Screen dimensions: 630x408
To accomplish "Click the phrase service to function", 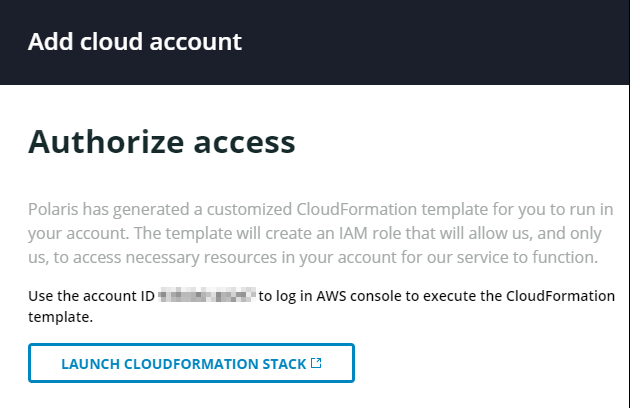I will [x=527, y=257].
